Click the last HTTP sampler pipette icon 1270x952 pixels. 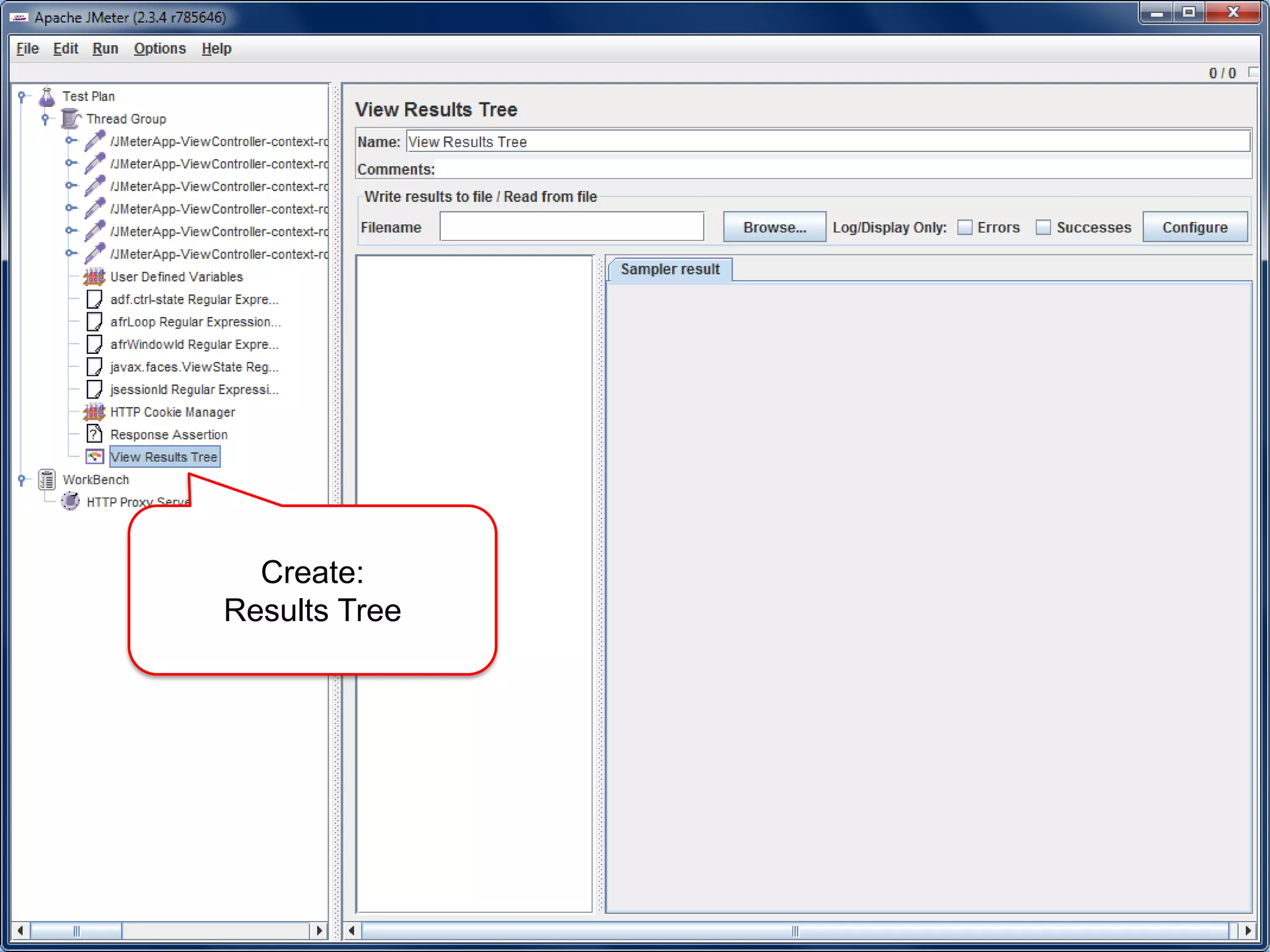tap(95, 253)
